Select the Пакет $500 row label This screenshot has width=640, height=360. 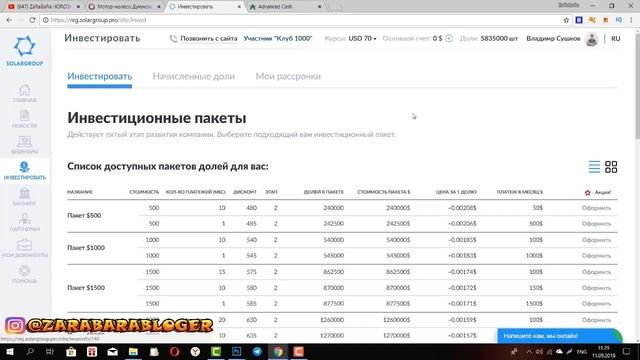[x=84, y=216]
